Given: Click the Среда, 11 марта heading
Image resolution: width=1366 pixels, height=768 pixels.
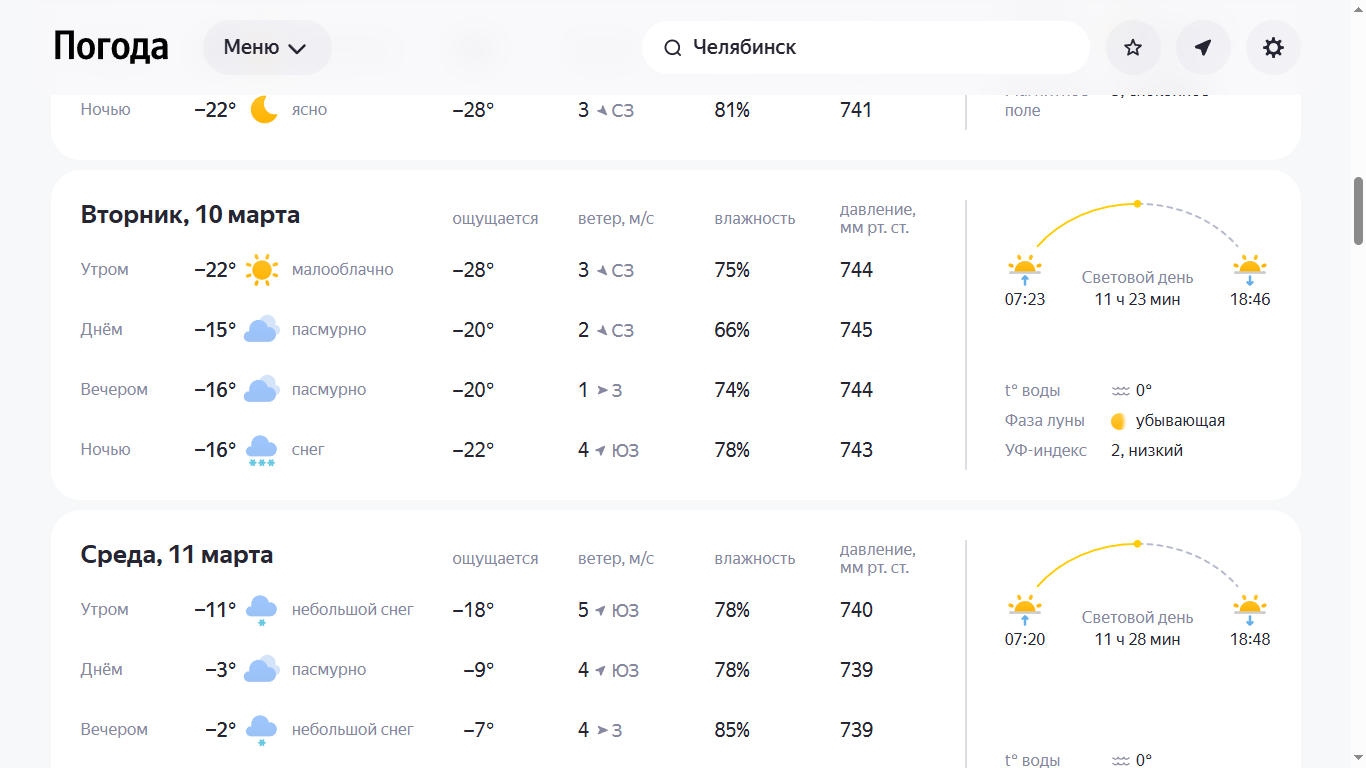Looking at the screenshot, I should coord(177,555).
